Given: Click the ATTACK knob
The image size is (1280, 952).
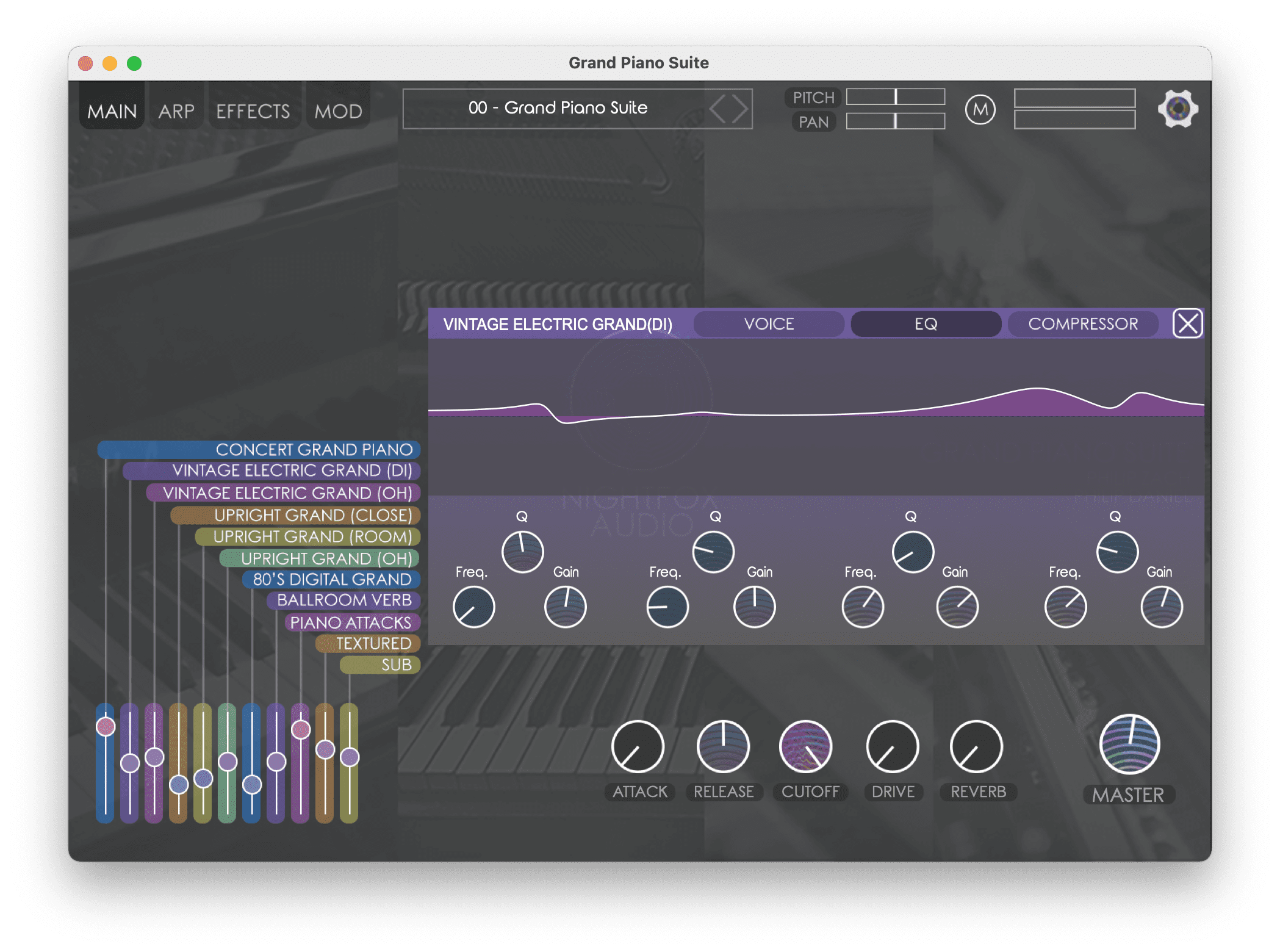Looking at the screenshot, I should (x=638, y=746).
